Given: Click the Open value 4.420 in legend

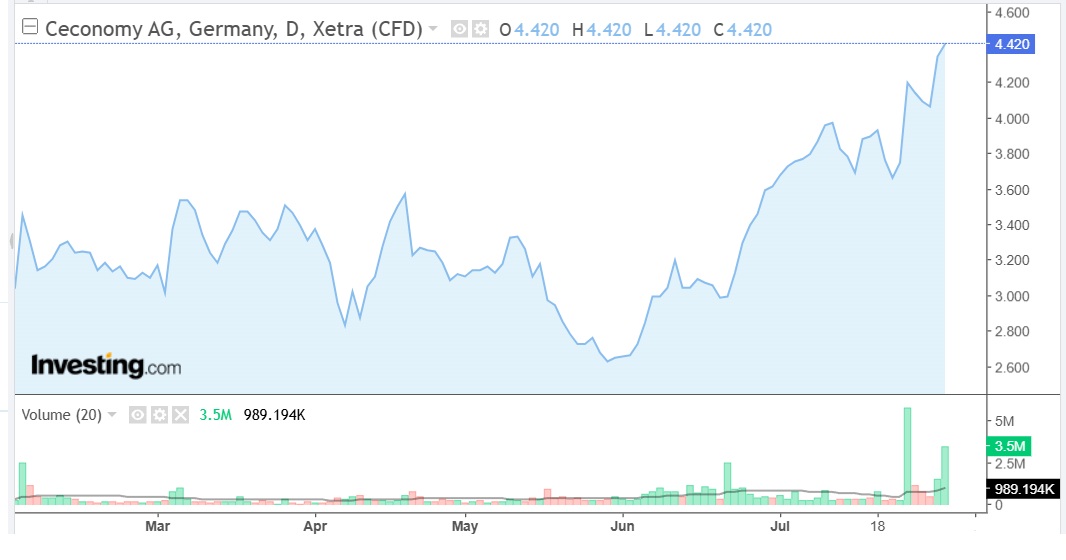Looking at the screenshot, I should (x=536, y=30).
